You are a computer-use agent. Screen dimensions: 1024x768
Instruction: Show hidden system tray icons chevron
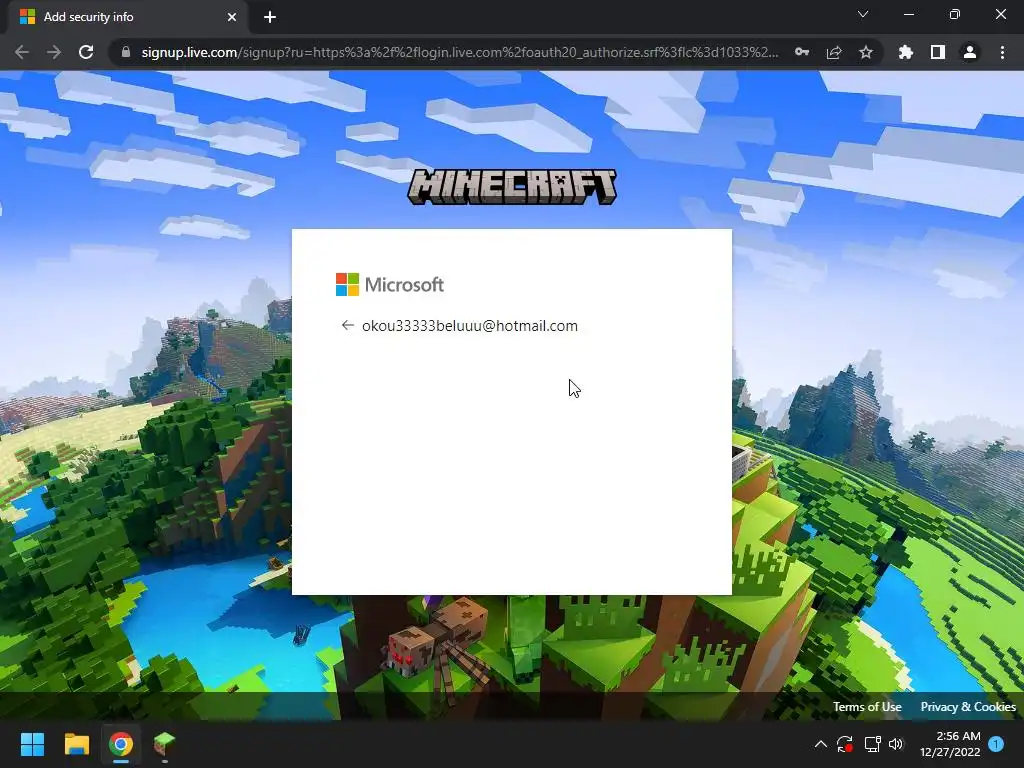click(821, 744)
